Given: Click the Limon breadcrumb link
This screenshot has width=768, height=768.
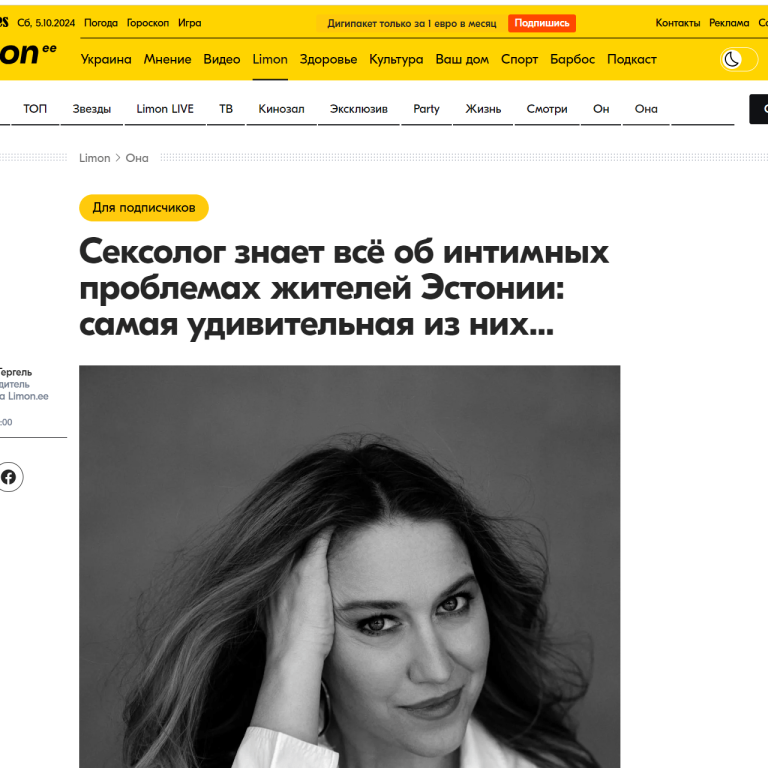Looking at the screenshot, I should pyautogui.click(x=95, y=158).
